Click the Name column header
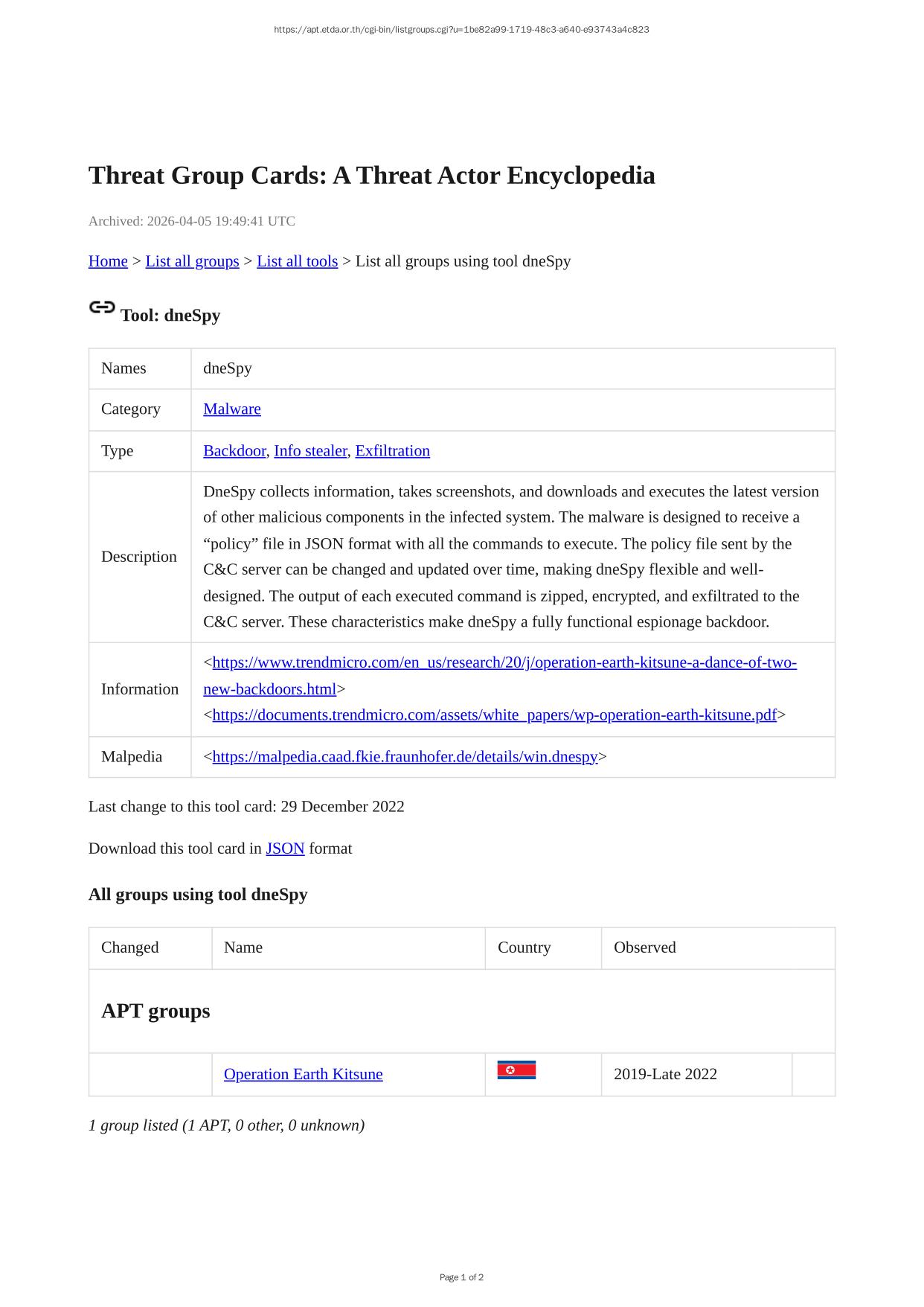The height and width of the screenshot is (1307, 924). (x=243, y=948)
